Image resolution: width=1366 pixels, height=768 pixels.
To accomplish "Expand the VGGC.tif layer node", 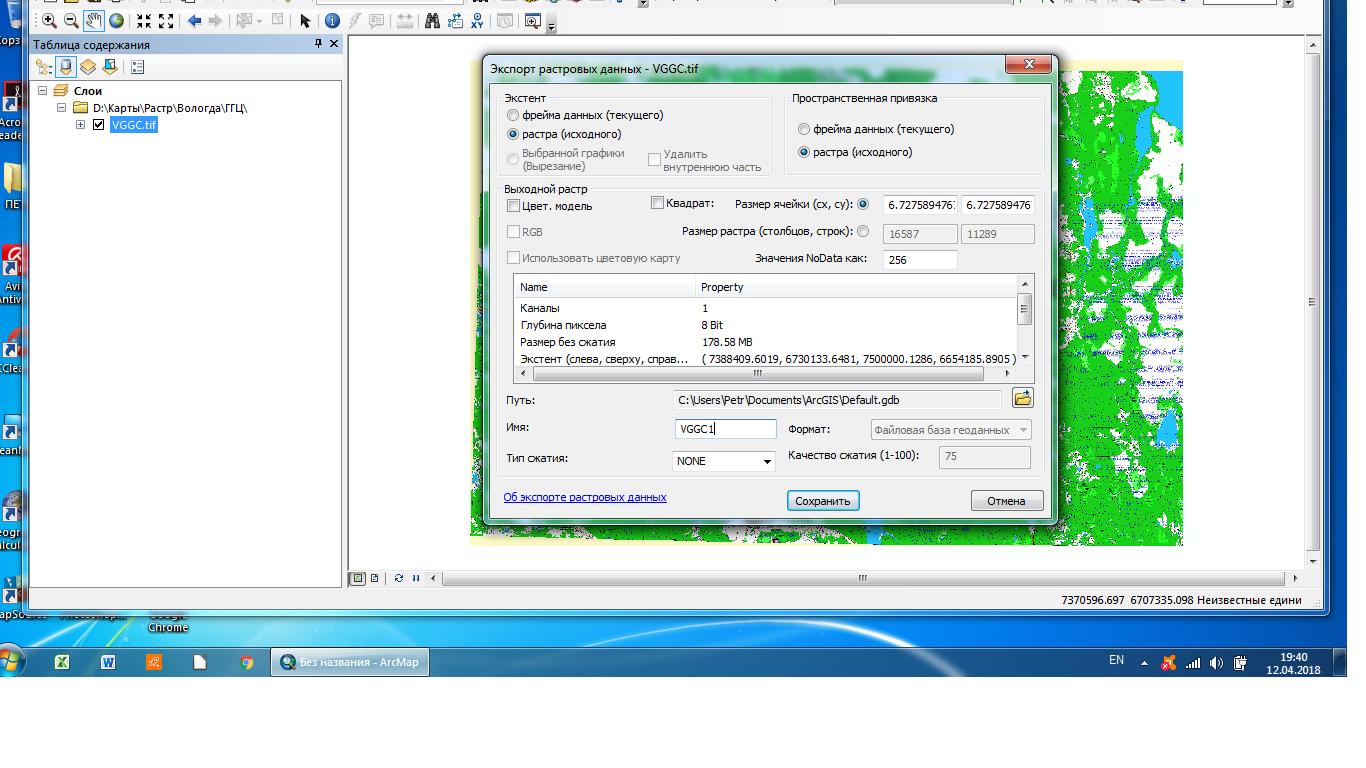I will coord(81,125).
